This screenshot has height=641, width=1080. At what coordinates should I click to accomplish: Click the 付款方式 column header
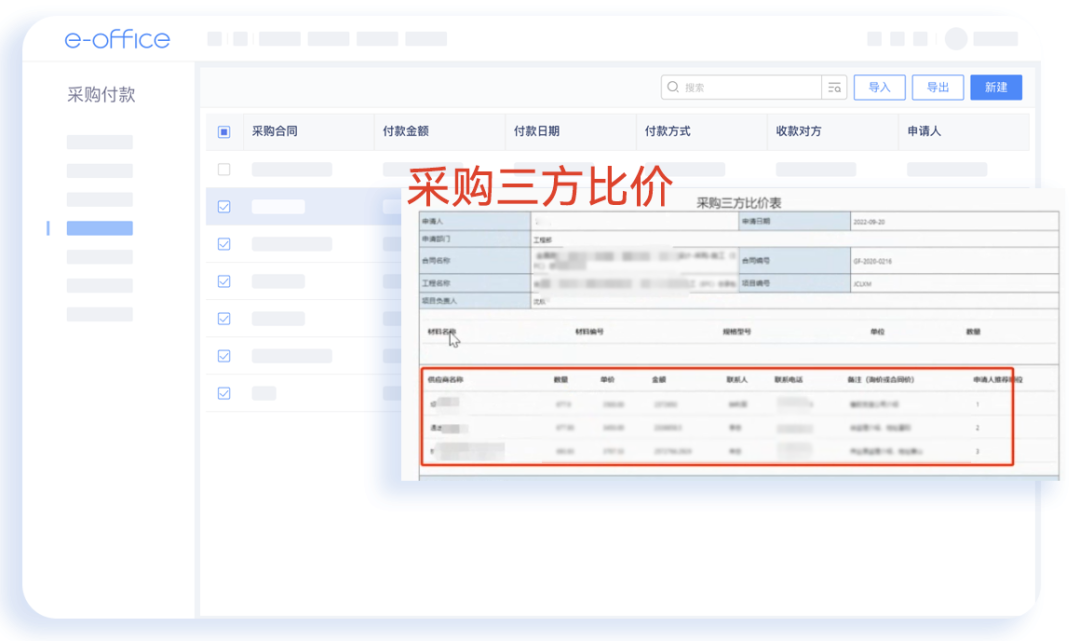667,131
